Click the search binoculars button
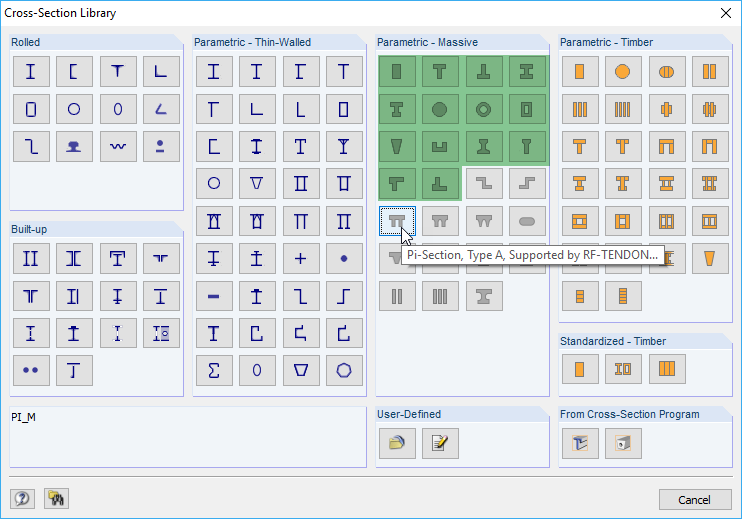The width and height of the screenshot is (742, 519). pos(56,499)
